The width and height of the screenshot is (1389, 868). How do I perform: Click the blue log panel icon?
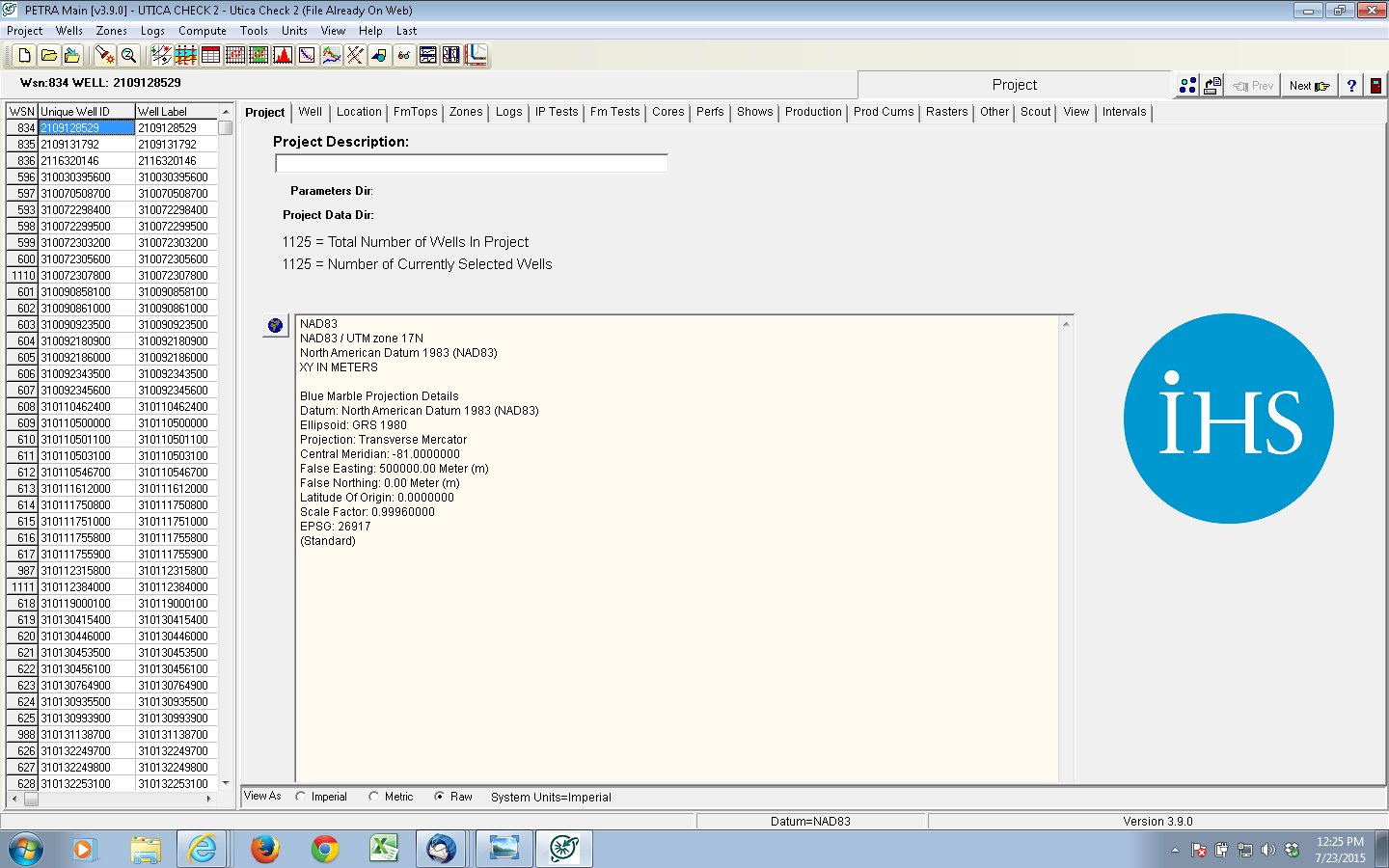pos(451,55)
